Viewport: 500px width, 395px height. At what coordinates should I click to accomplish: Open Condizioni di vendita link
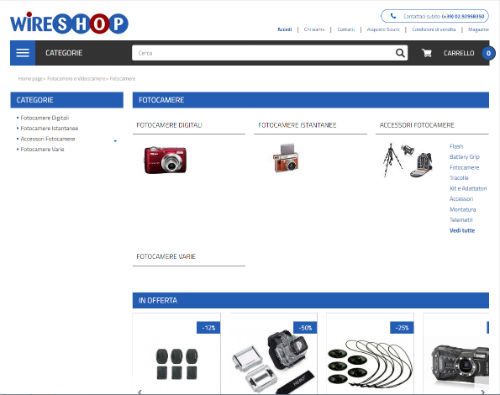pos(434,29)
